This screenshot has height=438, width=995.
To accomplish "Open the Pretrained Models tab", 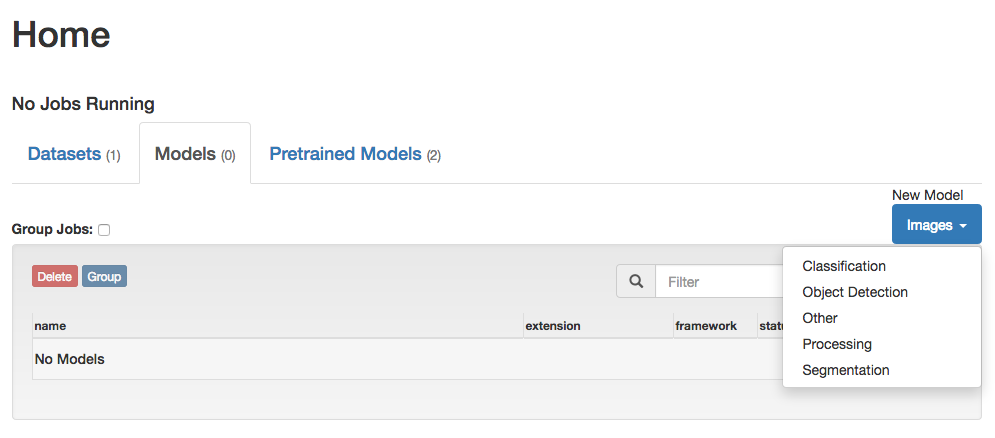I will (x=355, y=154).
